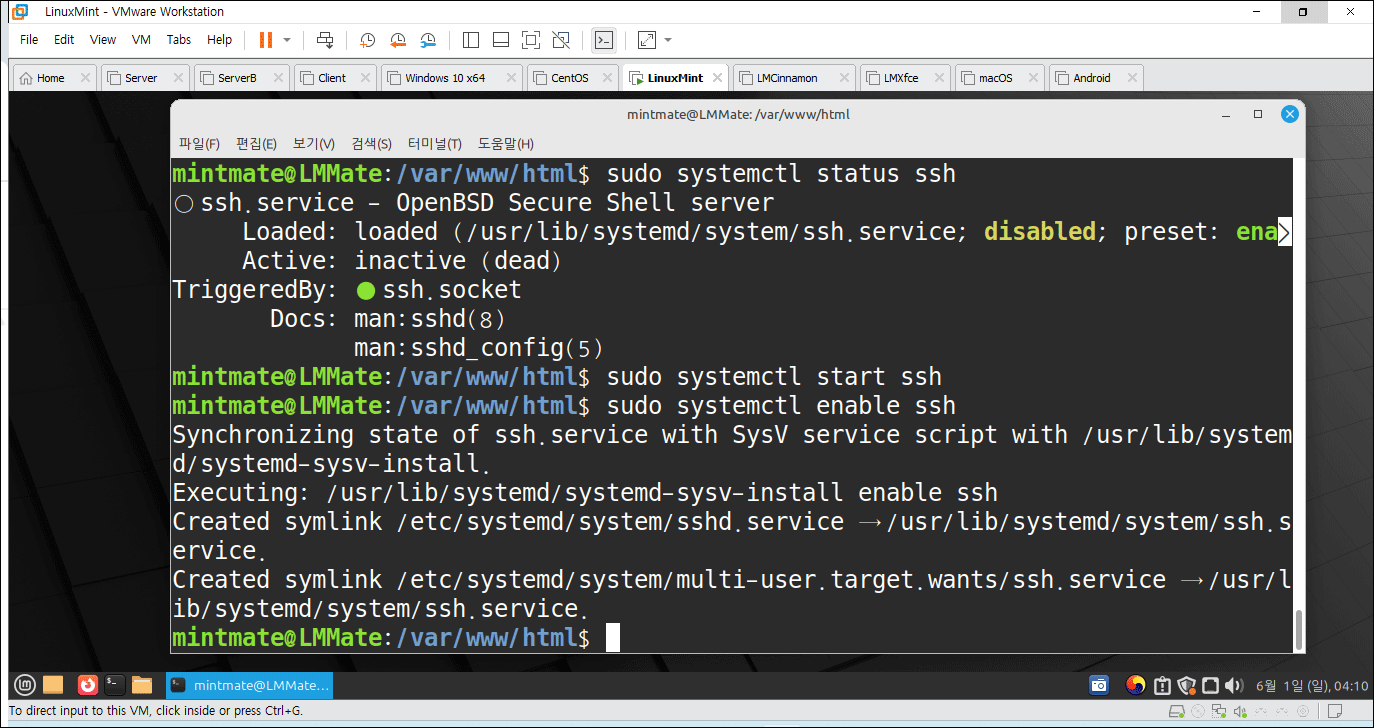Close the Server tab

[x=178, y=78]
